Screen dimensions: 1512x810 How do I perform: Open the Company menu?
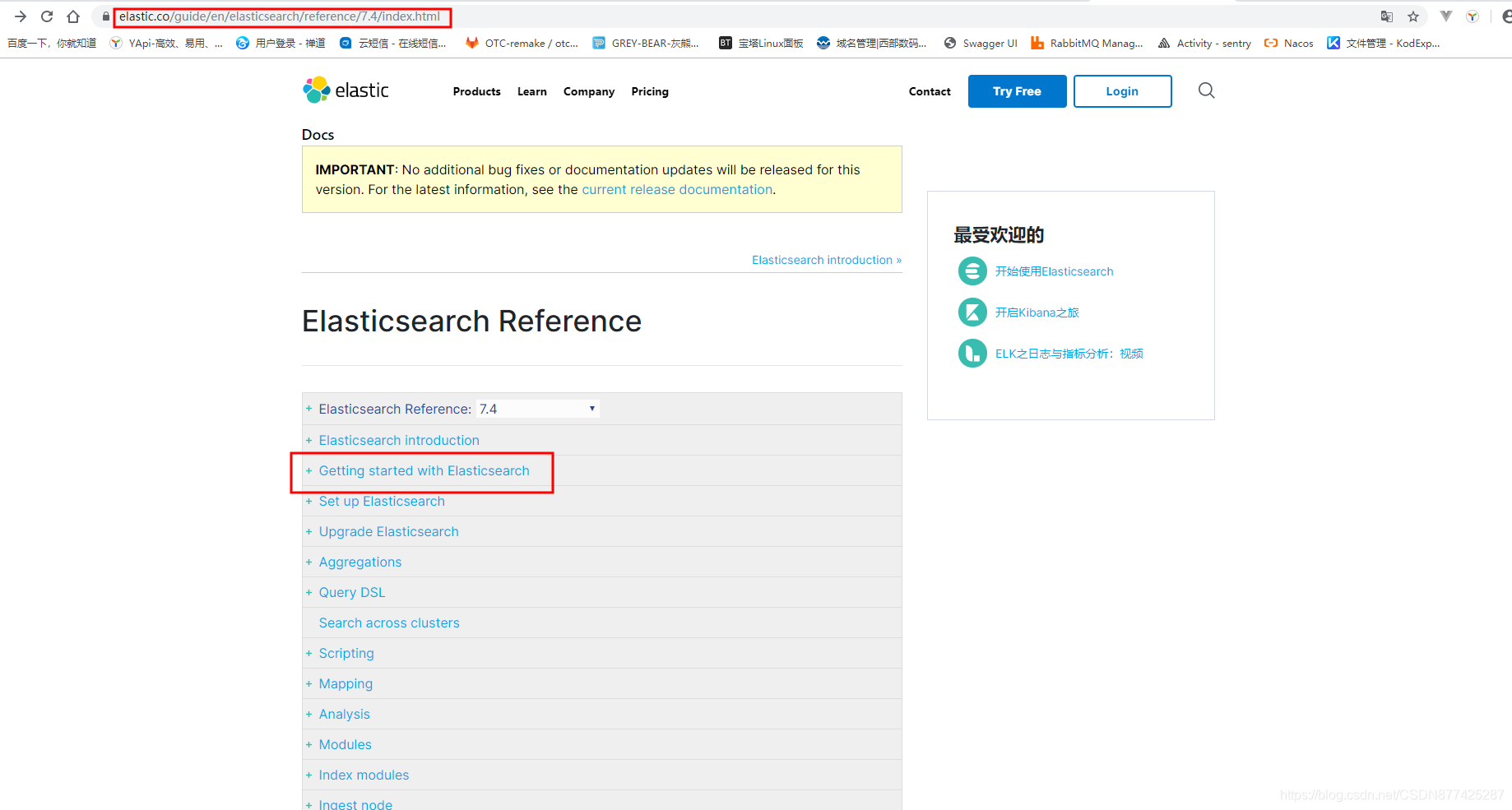(589, 91)
